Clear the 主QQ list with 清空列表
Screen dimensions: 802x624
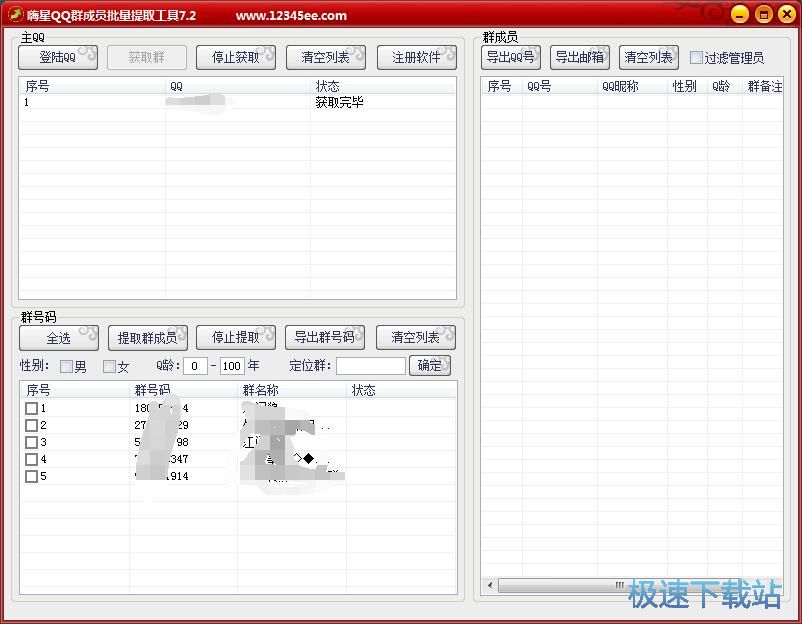point(326,57)
